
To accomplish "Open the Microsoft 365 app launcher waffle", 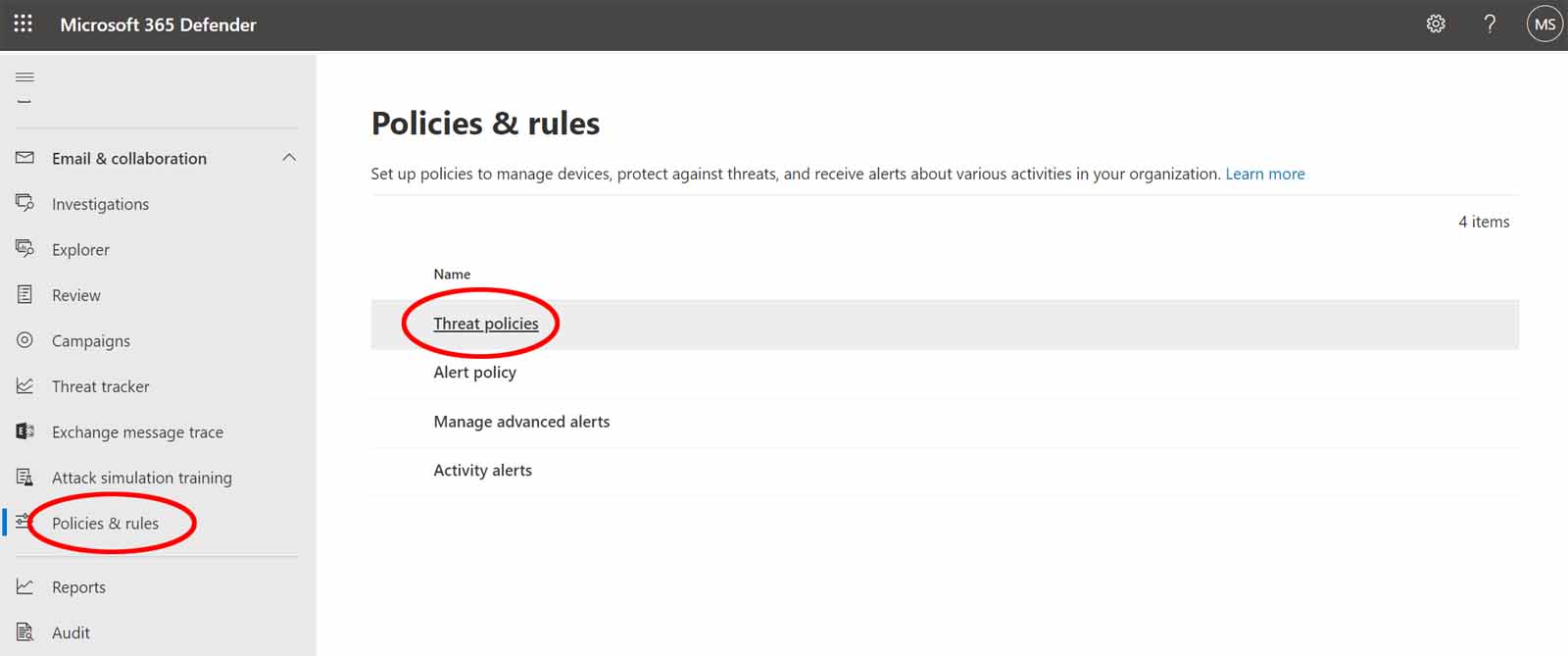I will point(22,24).
